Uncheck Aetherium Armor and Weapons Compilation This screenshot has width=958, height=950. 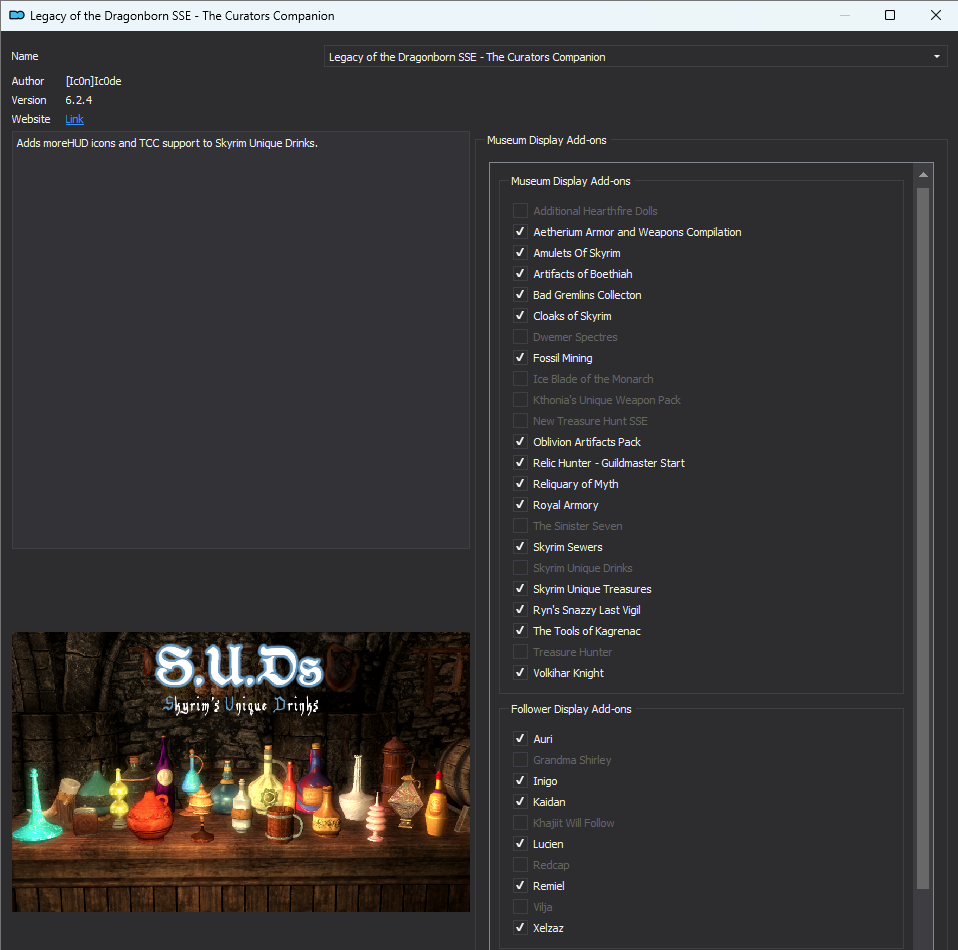pos(520,232)
